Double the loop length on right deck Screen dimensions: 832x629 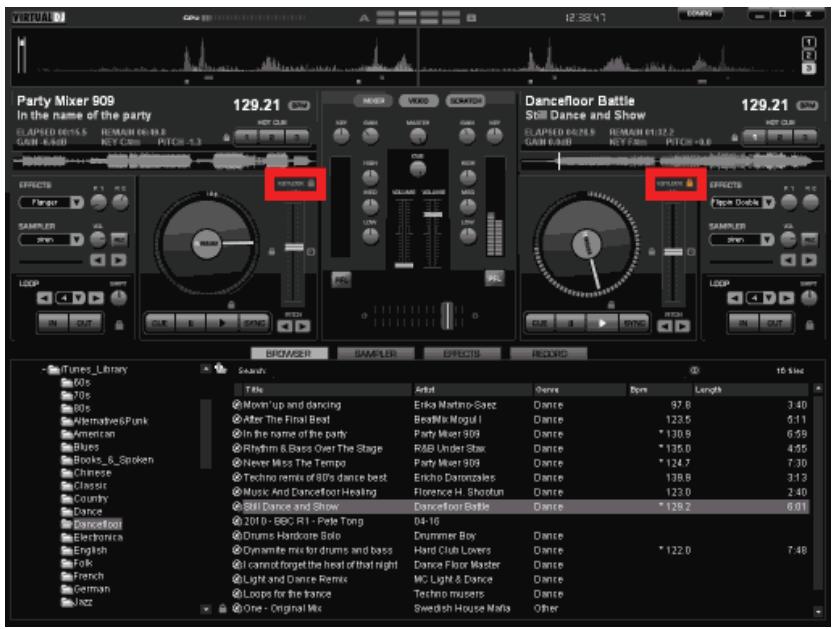click(786, 298)
